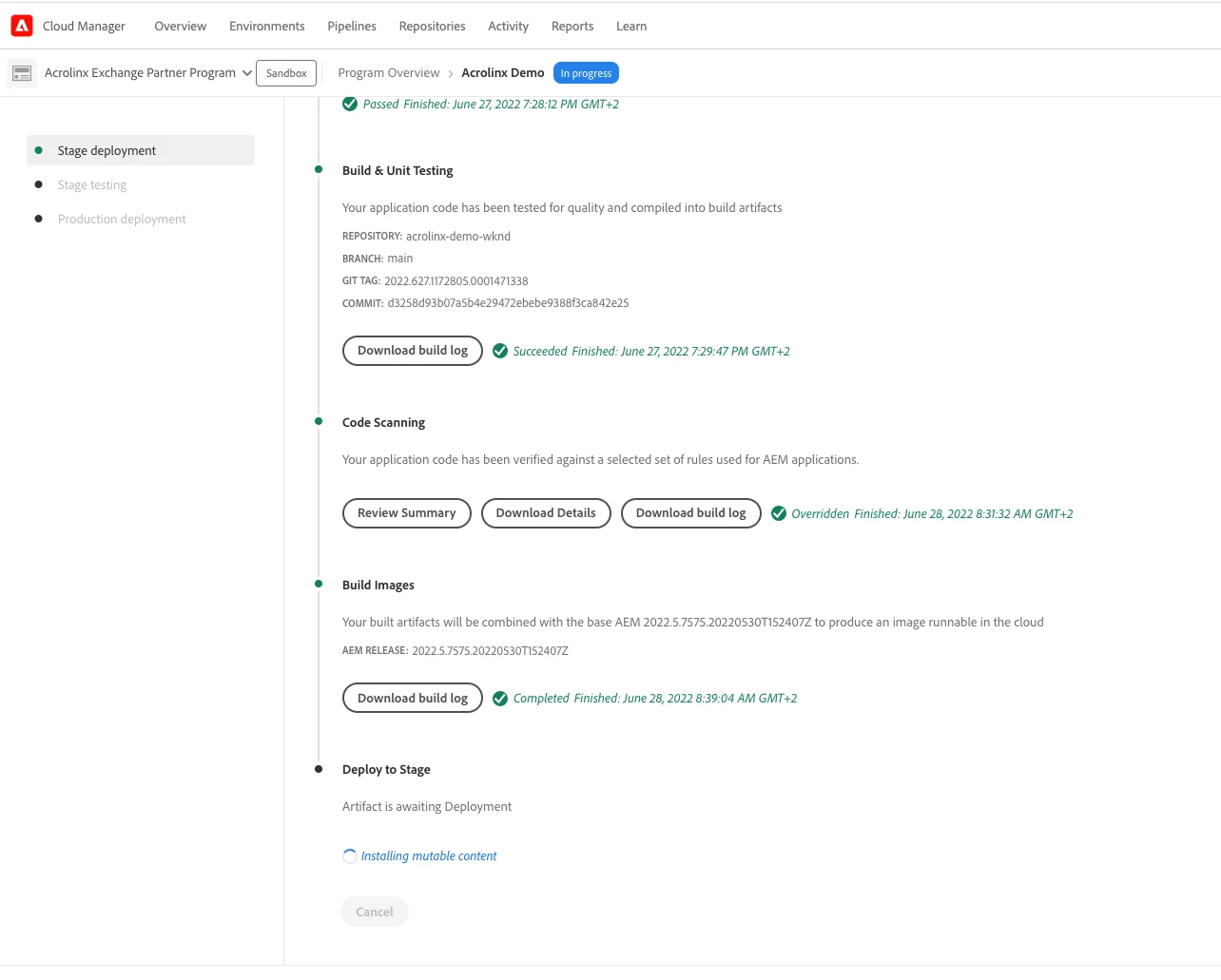The image size is (1221, 980).
Task: Open the Reports section
Action: click(x=572, y=27)
